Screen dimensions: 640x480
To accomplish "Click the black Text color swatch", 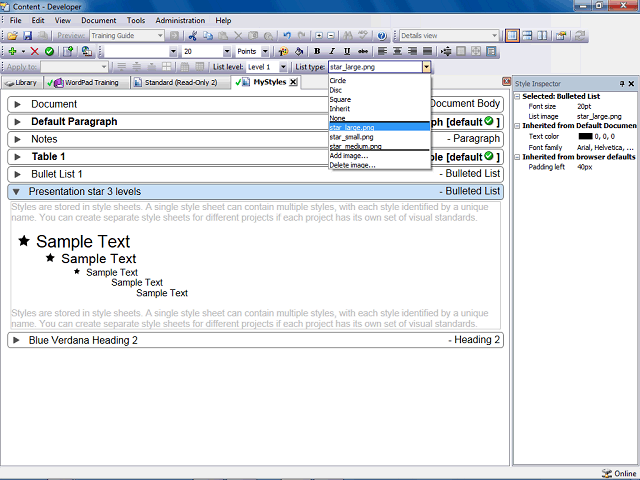I will [x=585, y=136].
